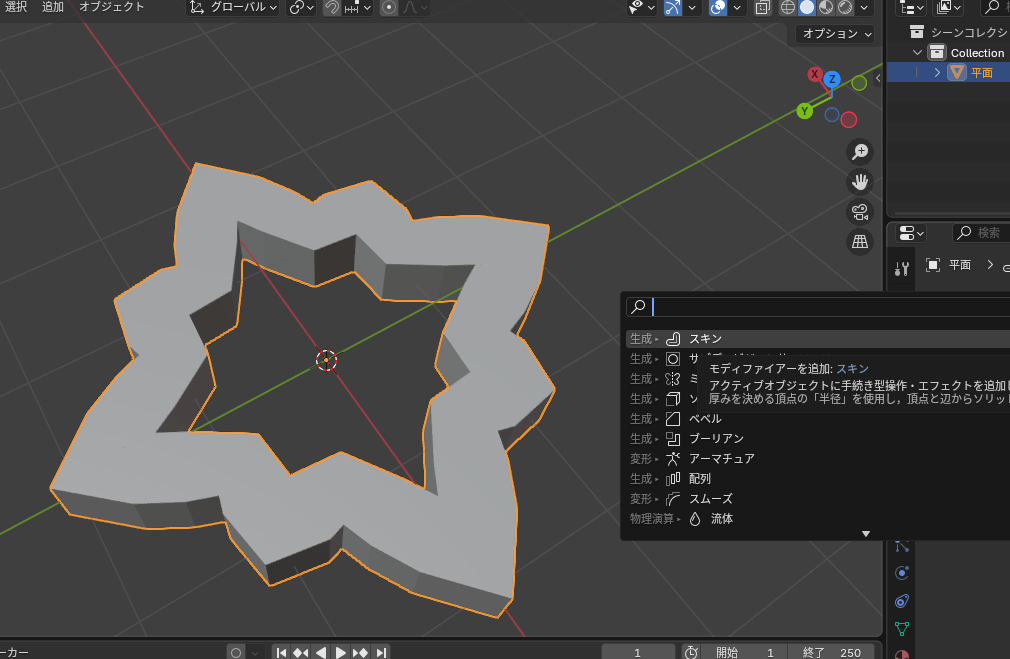The height and width of the screenshot is (659, 1010).
Task: Open the 追加 menu
Action: [53, 7]
